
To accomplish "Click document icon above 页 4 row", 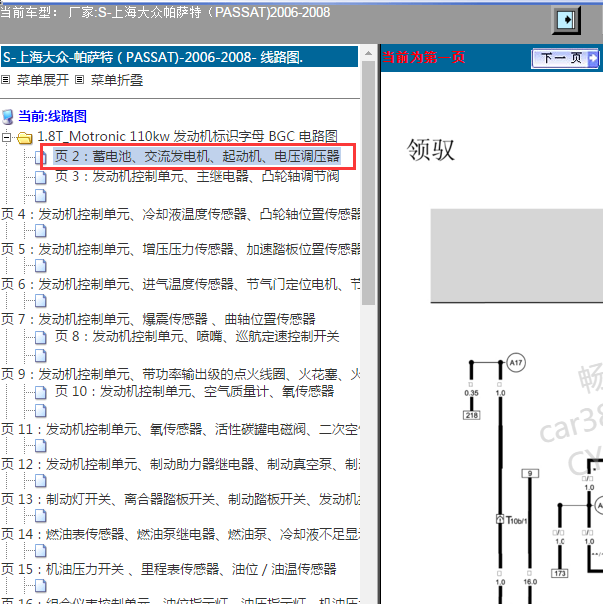I will 40,196.
